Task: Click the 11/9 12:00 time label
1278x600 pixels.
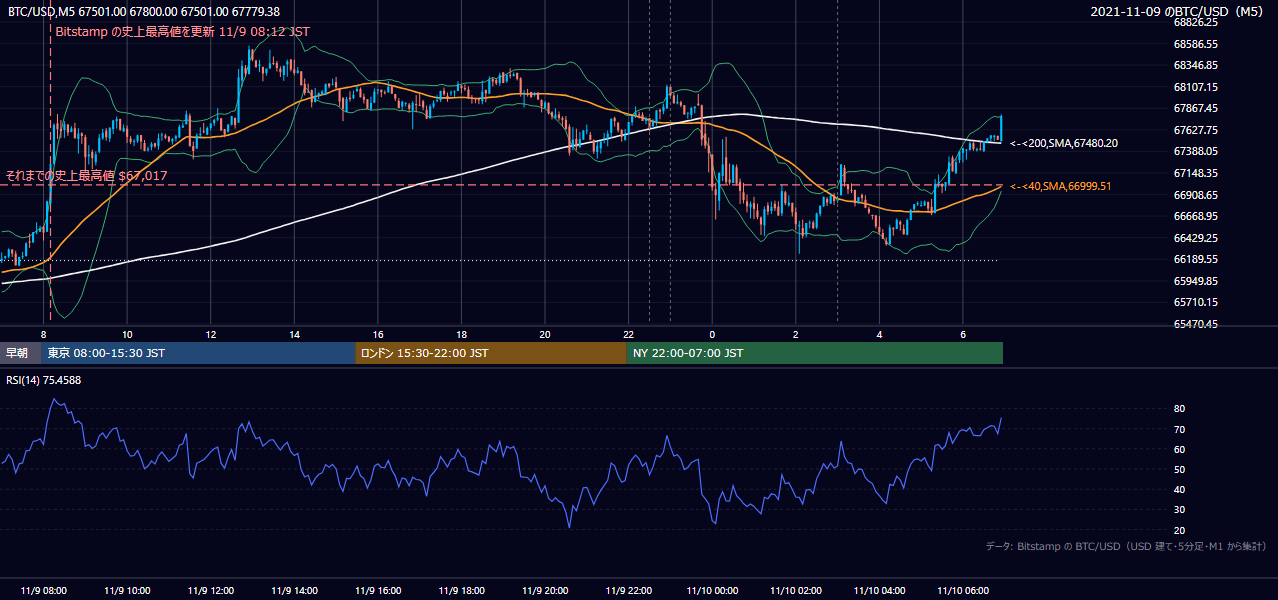Action: 211,590
